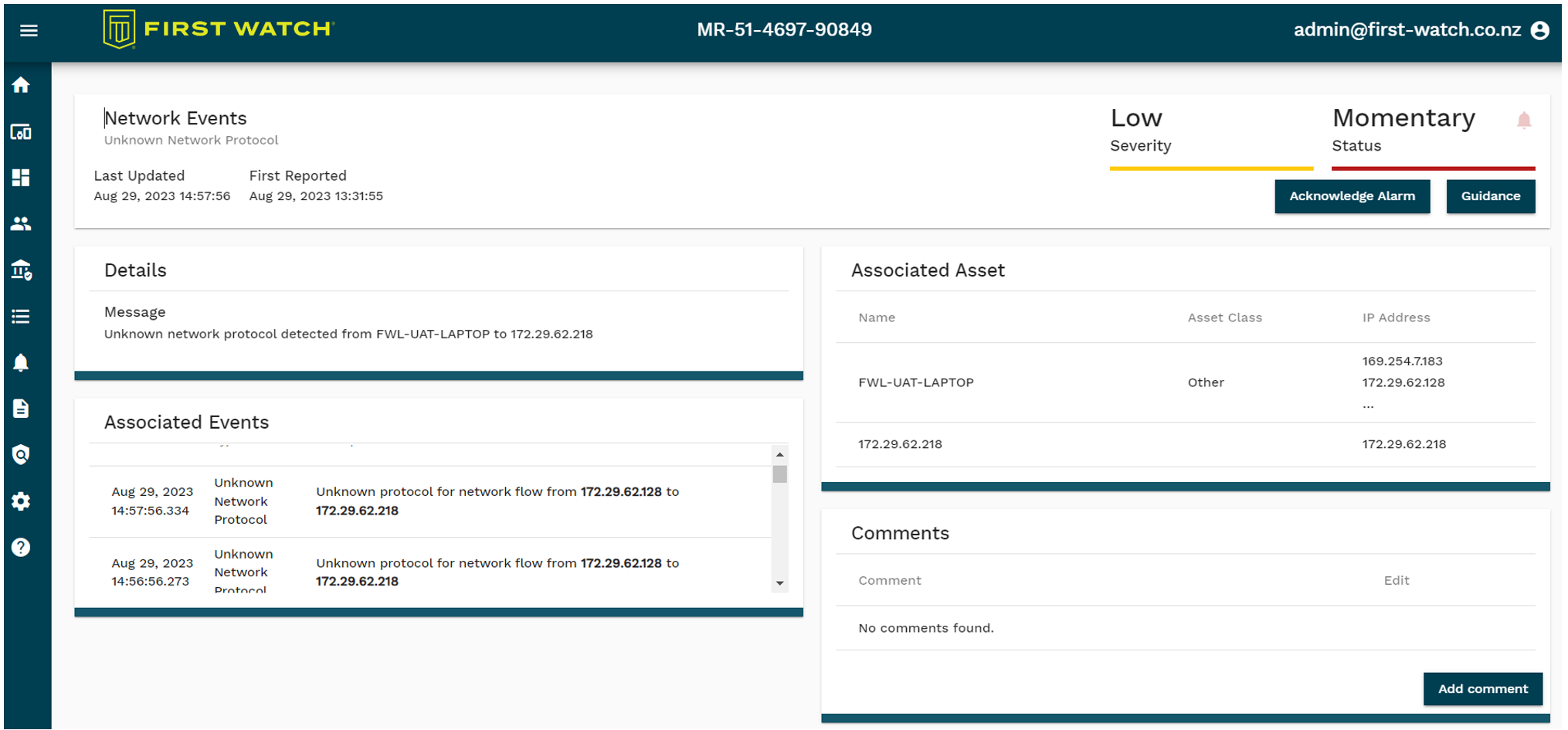Click the shield with magnifier sidebar icon
The height and width of the screenshot is (730, 1568).
pos(21,455)
